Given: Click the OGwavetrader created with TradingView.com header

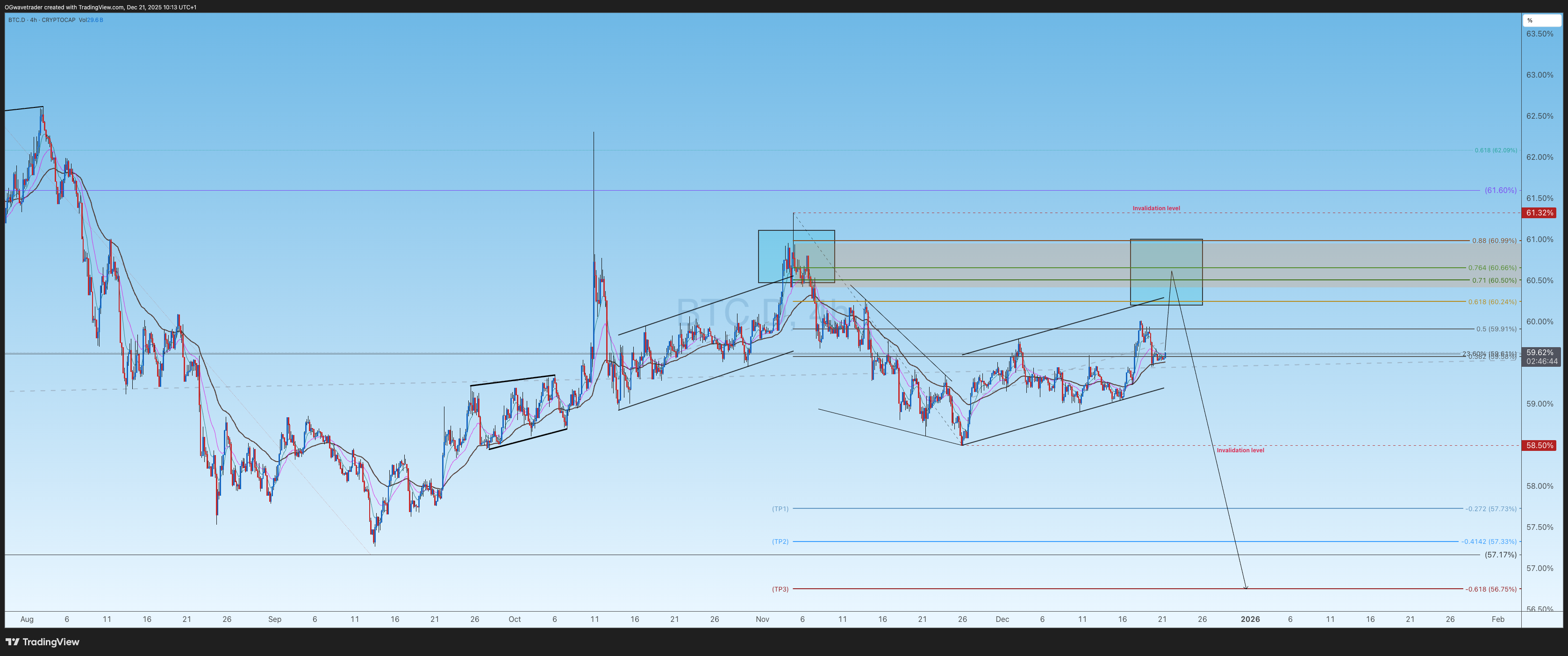Looking at the screenshot, I should (x=100, y=7).
